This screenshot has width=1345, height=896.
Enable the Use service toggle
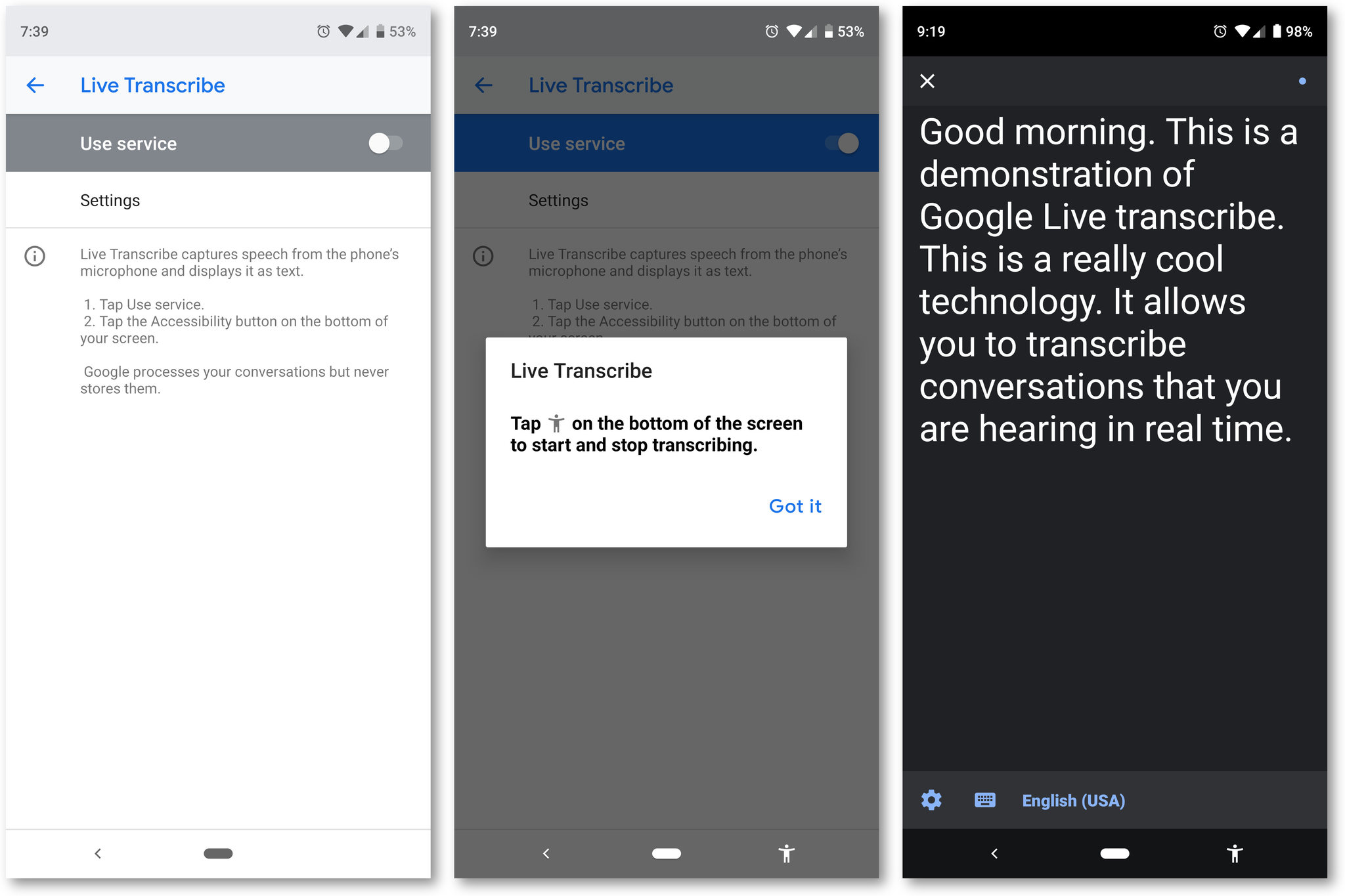coord(386,143)
